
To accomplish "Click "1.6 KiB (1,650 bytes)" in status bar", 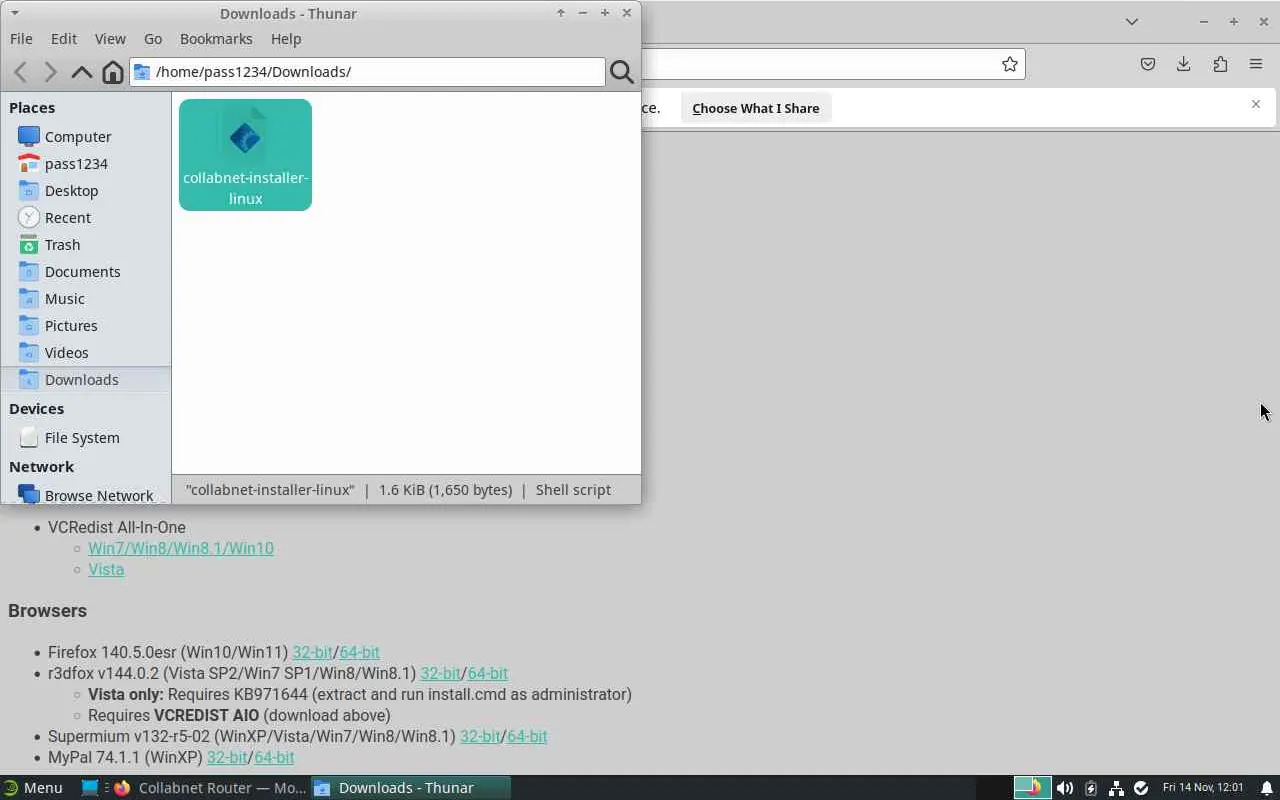I will (445, 490).
